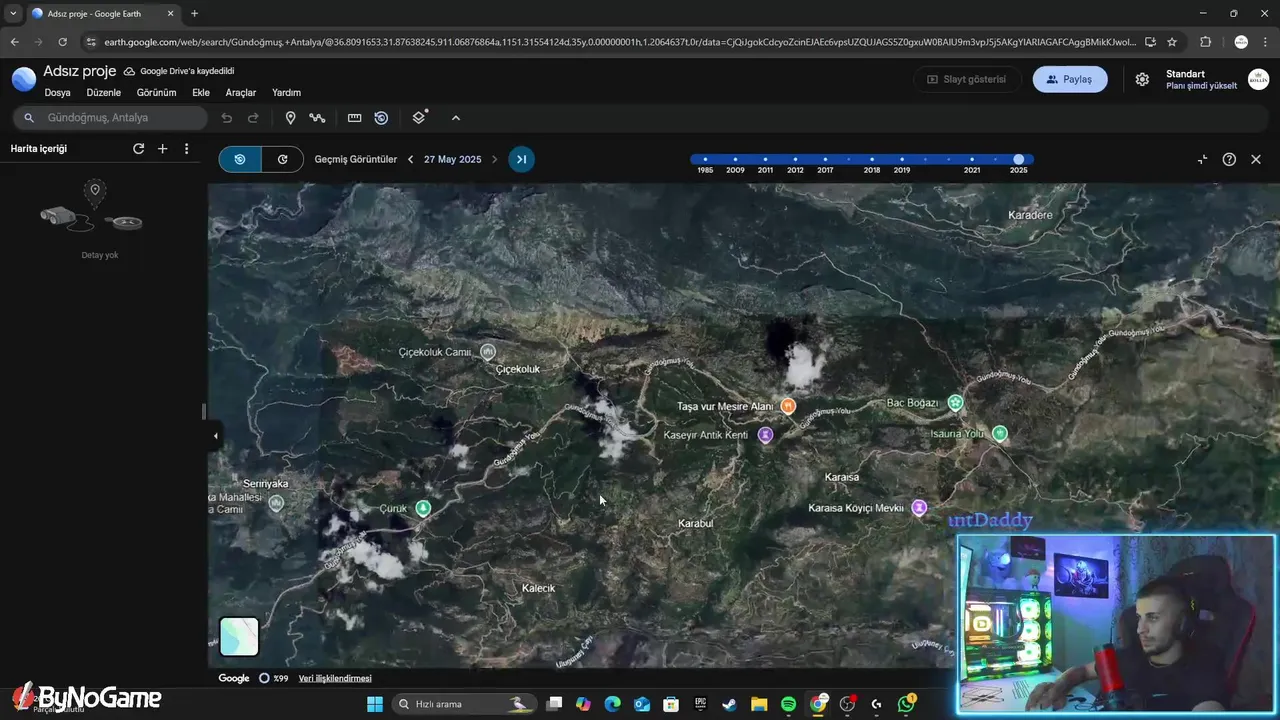The width and height of the screenshot is (1280, 720).
Task: Click Veri ilişkilendirmesi link
Action: (x=335, y=678)
